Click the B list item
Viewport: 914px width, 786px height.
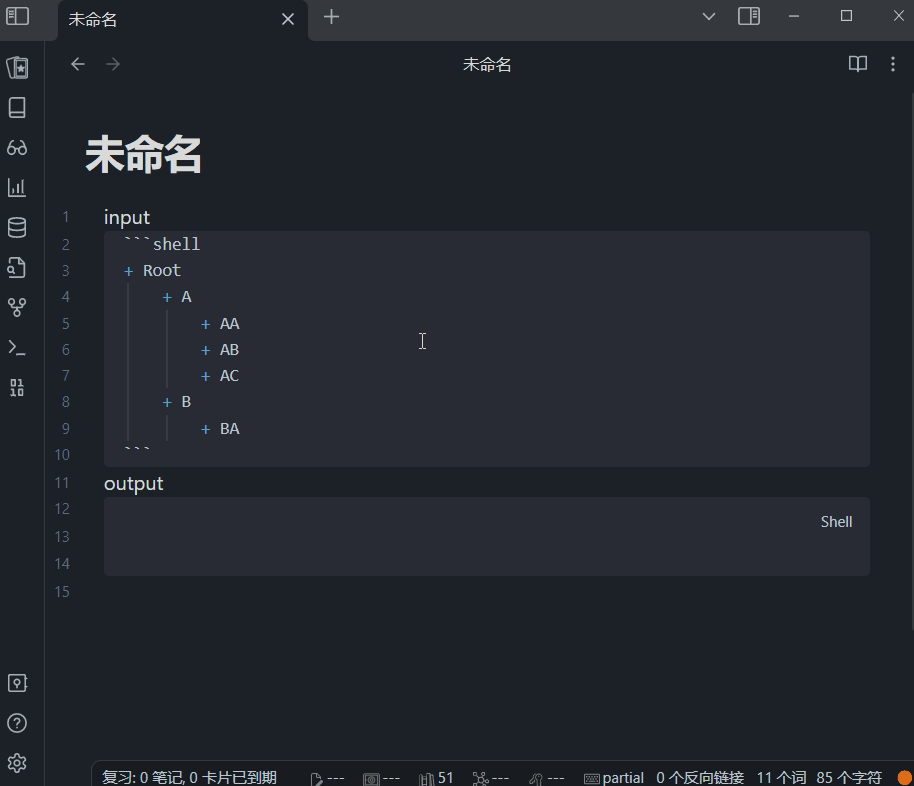[x=187, y=402]
